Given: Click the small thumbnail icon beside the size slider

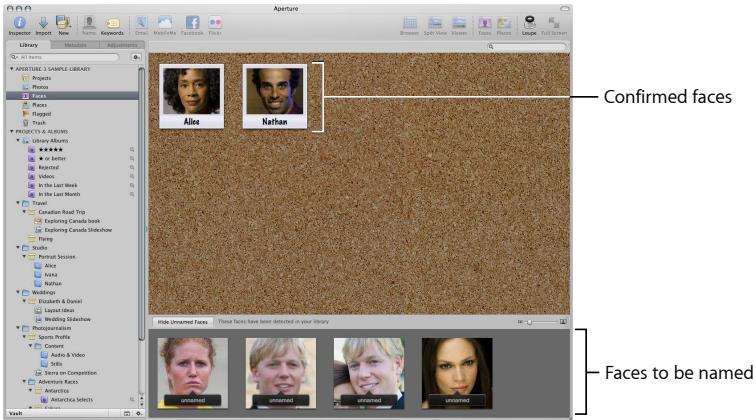Looking at the screenshot, I should click(x=520, y=322).
